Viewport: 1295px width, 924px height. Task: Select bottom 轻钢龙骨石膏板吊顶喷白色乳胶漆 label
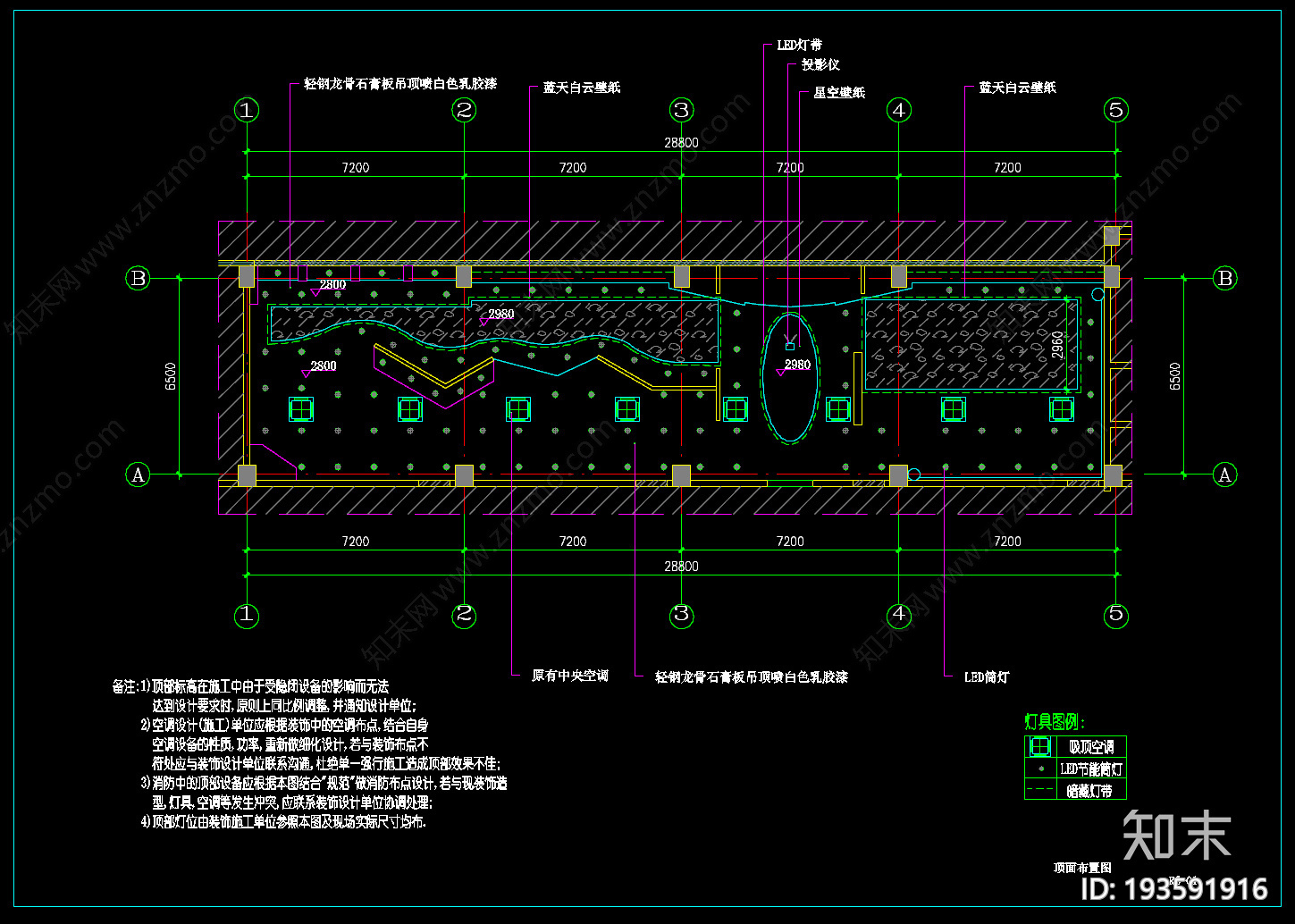[x=752, y=677]
